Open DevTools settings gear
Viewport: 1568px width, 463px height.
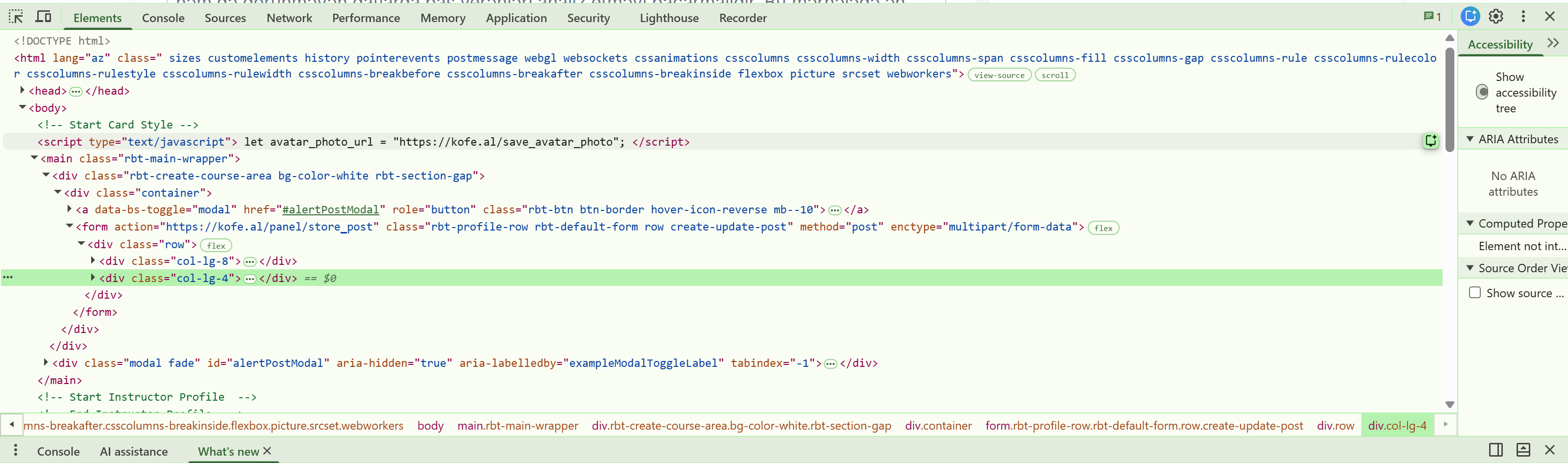[1496, 17]
